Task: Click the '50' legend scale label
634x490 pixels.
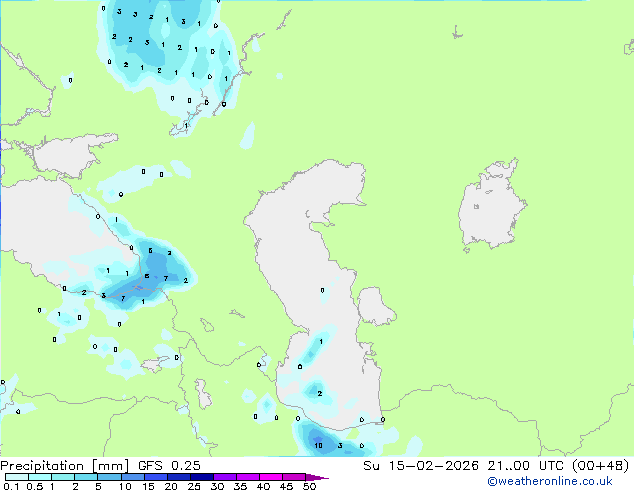Action: pyautogui.click(x=309, y=486)
